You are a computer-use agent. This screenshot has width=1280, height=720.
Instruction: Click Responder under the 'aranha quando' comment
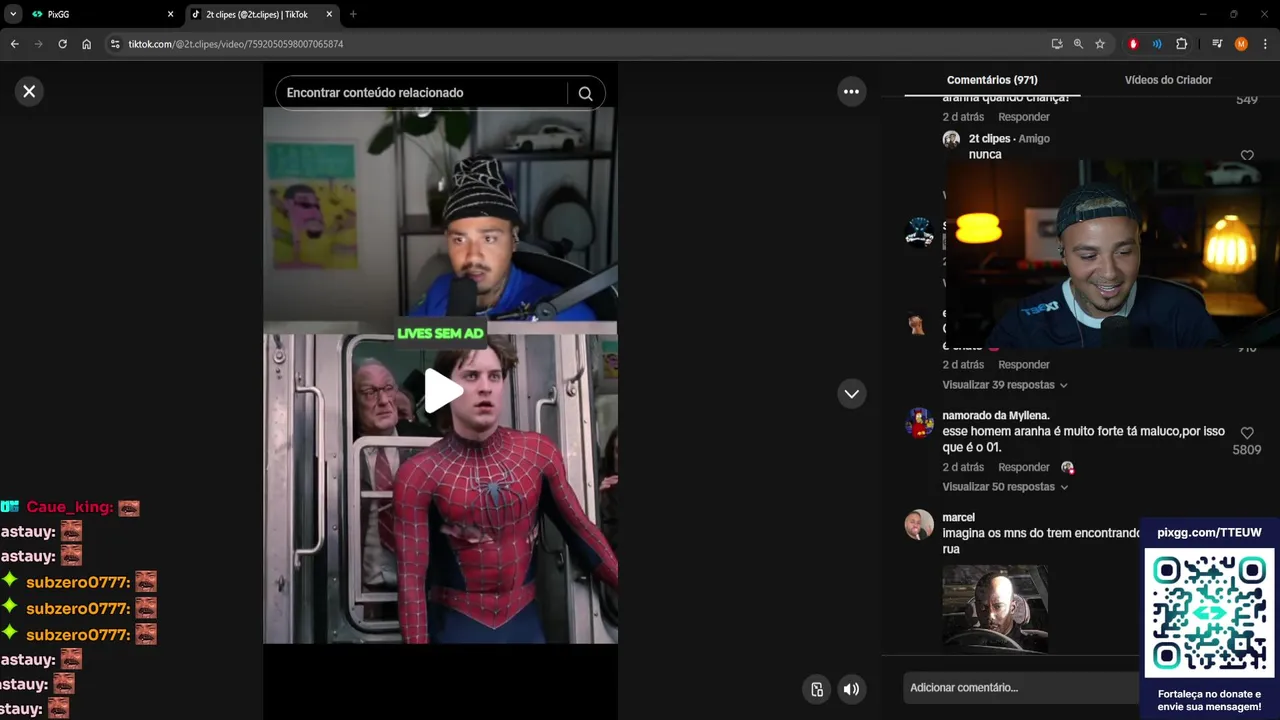(x=1024, y=117)
